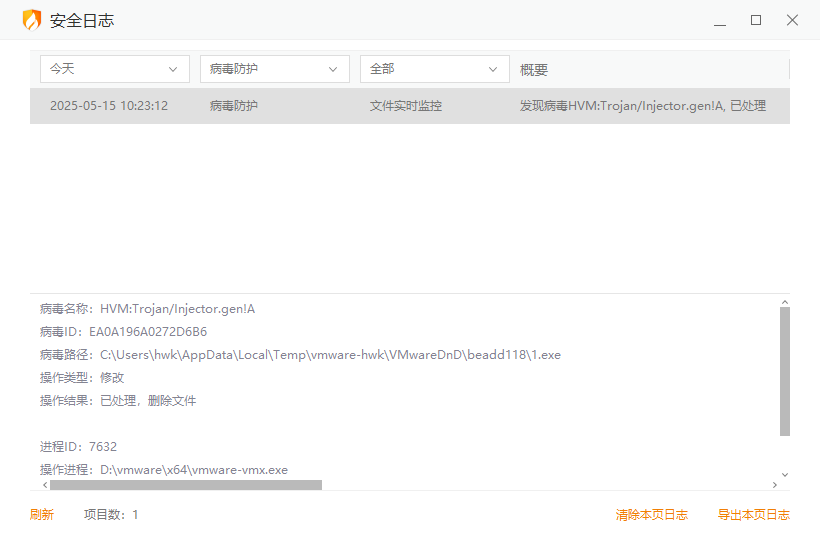Click 文件实时监控 cell in the log row
The image size is (820, 540).
point(406,106)
